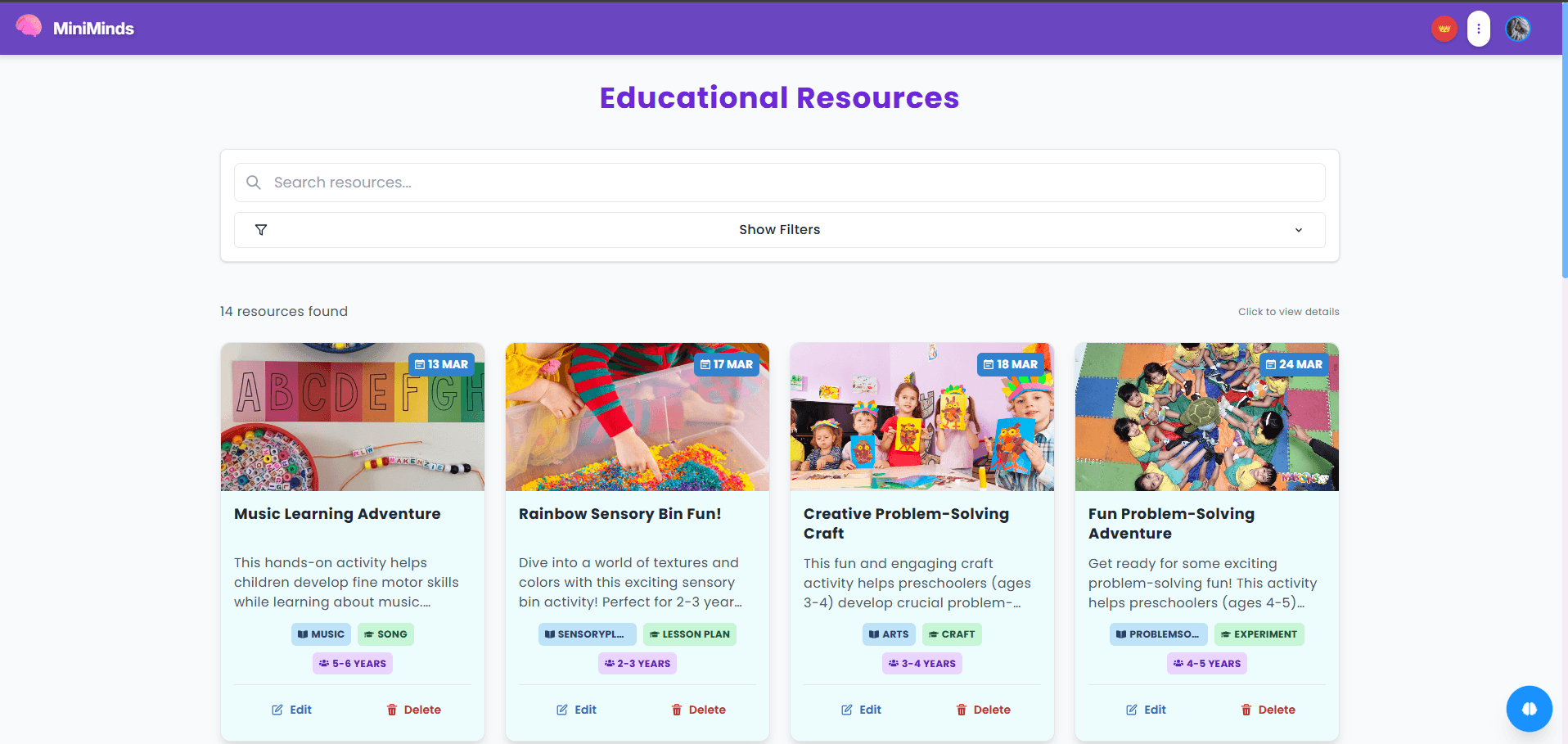Click the EXPERIMENT tag on Fun Problem-Solving Adventure
Viewport: 1568px width, 744px height.
(x=1258, y=634)
